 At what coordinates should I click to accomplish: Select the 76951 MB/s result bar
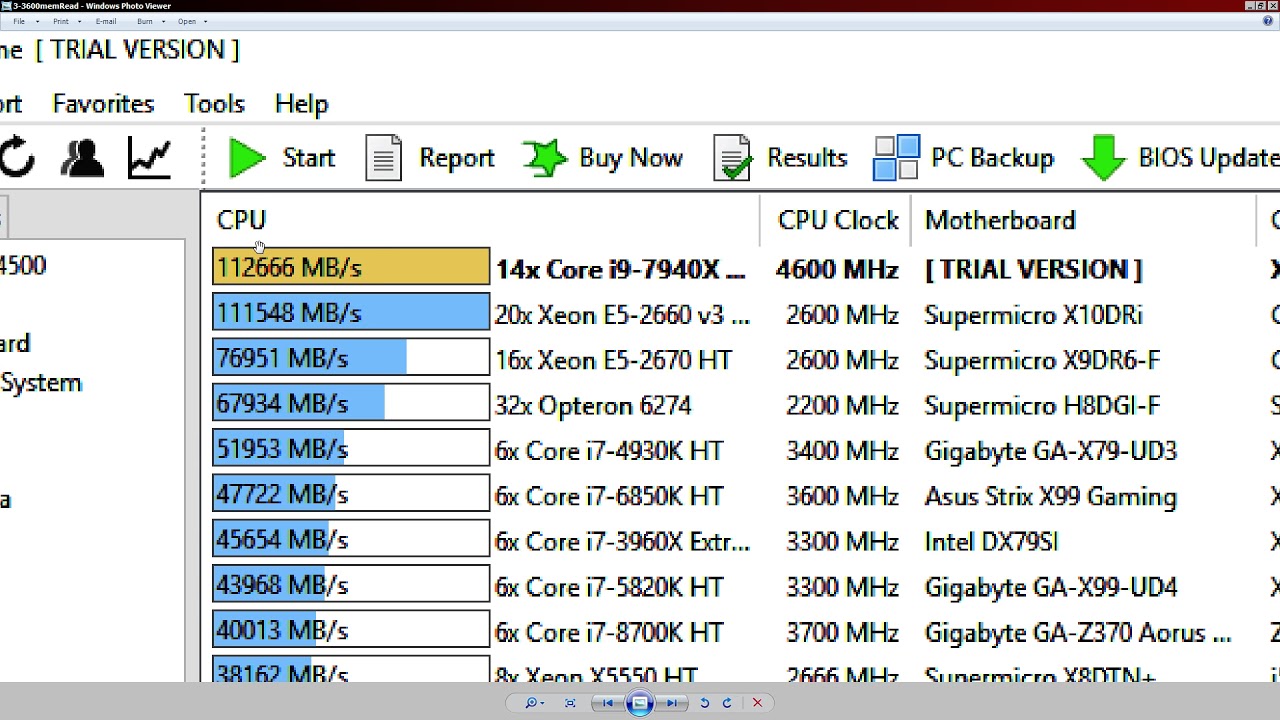(x=351, y=358)
